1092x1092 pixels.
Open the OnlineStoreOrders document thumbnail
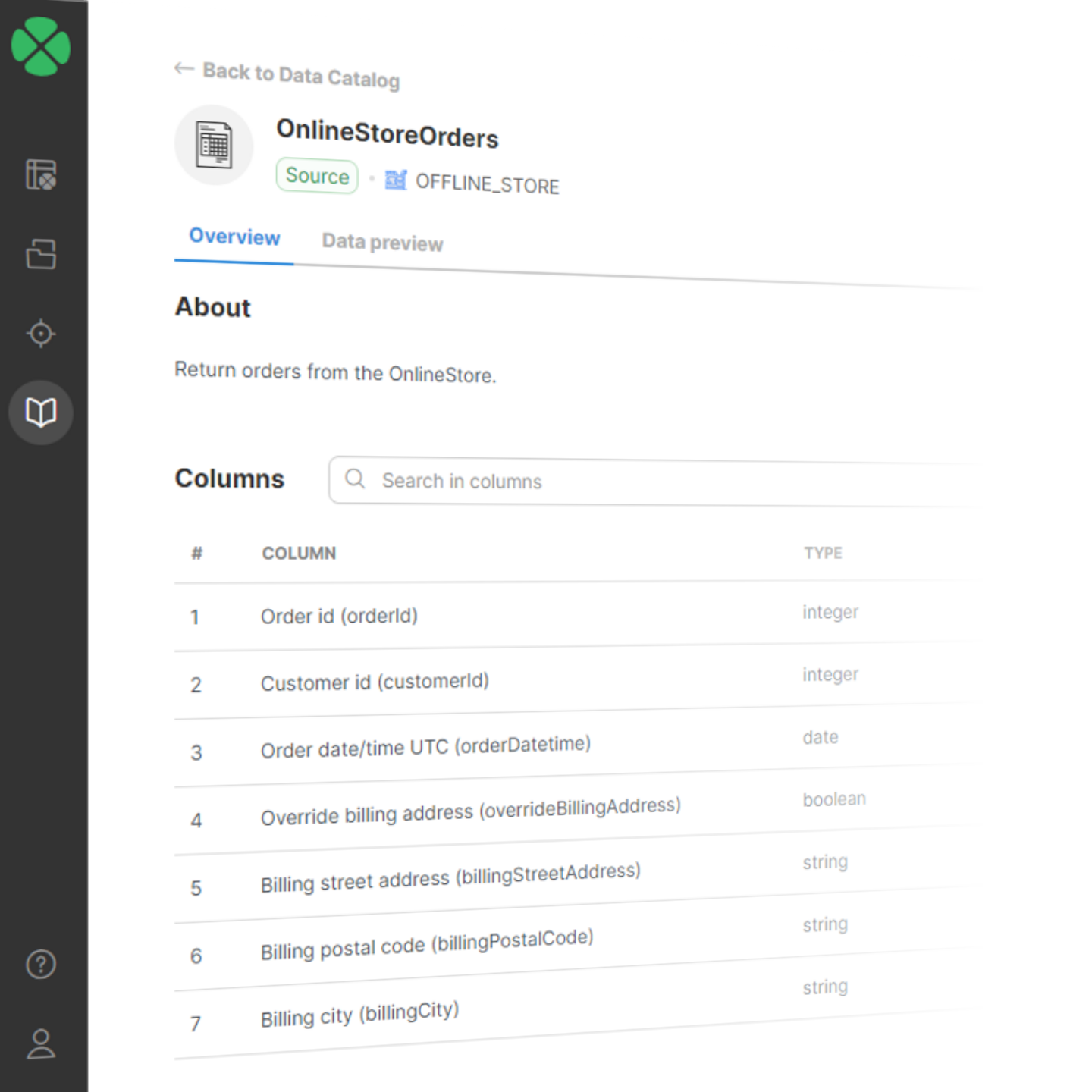click(x=214, y=145)
